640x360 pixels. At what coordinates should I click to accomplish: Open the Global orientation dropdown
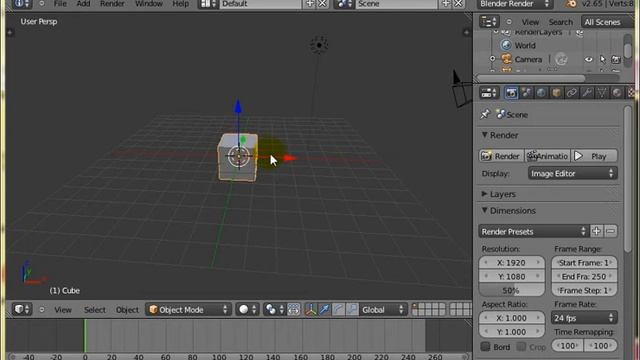click(x=382, y=310)
